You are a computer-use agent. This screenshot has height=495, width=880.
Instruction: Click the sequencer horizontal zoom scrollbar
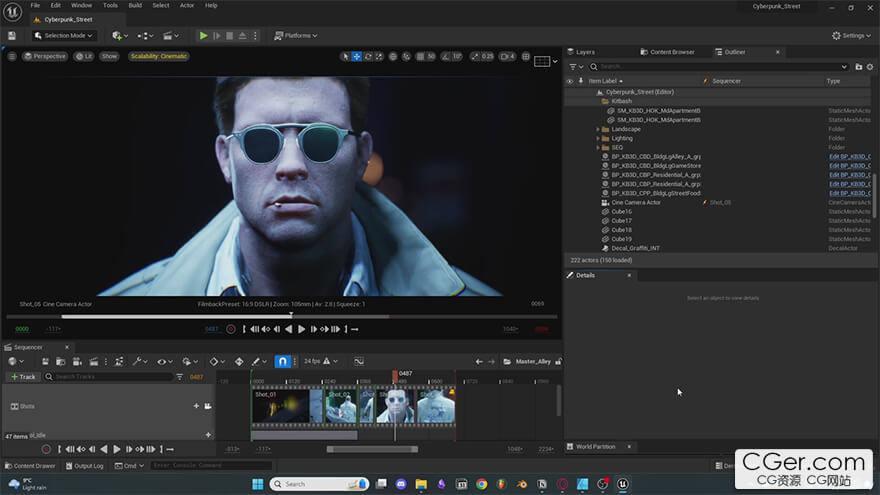pyautogui.click(x=372, y=449)
